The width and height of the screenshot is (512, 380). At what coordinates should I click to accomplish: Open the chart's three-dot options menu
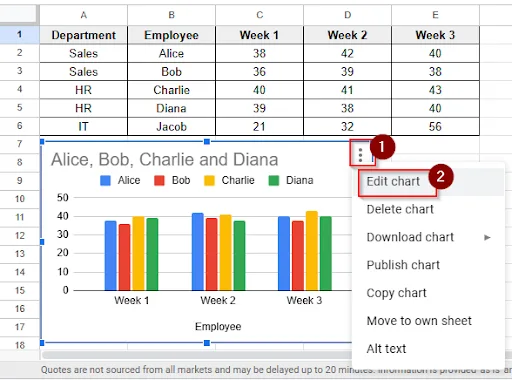coord(360,155)
